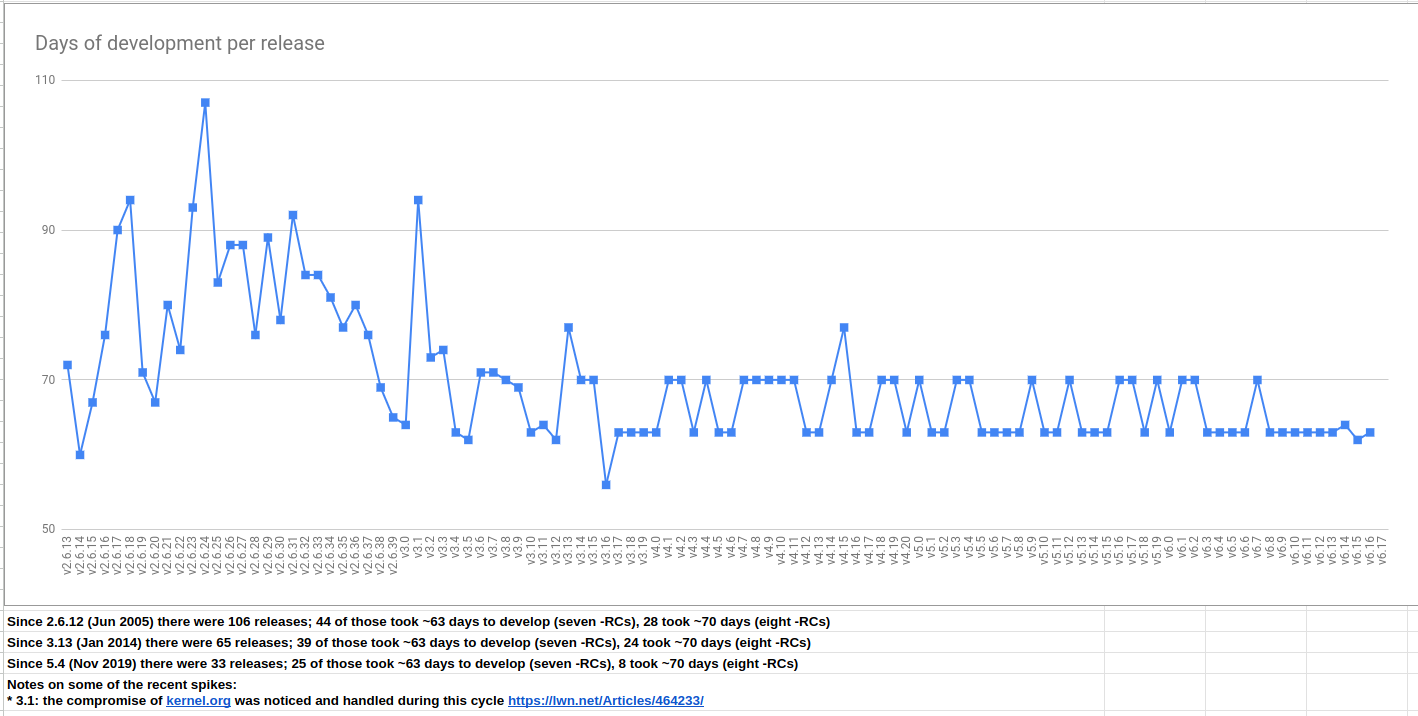Screen dimensions: 1418x716
Task: Select the lowest data point at v3.16
Action: click(x=606, y=485)
